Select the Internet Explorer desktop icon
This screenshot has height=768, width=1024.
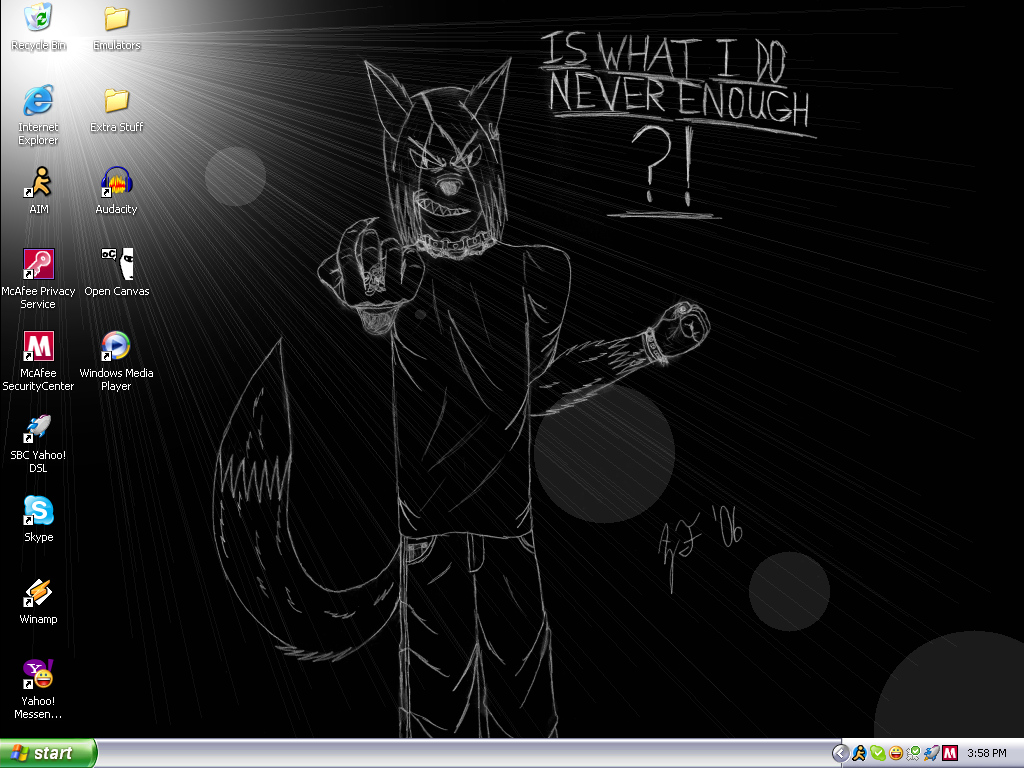(x=39, y=116)
